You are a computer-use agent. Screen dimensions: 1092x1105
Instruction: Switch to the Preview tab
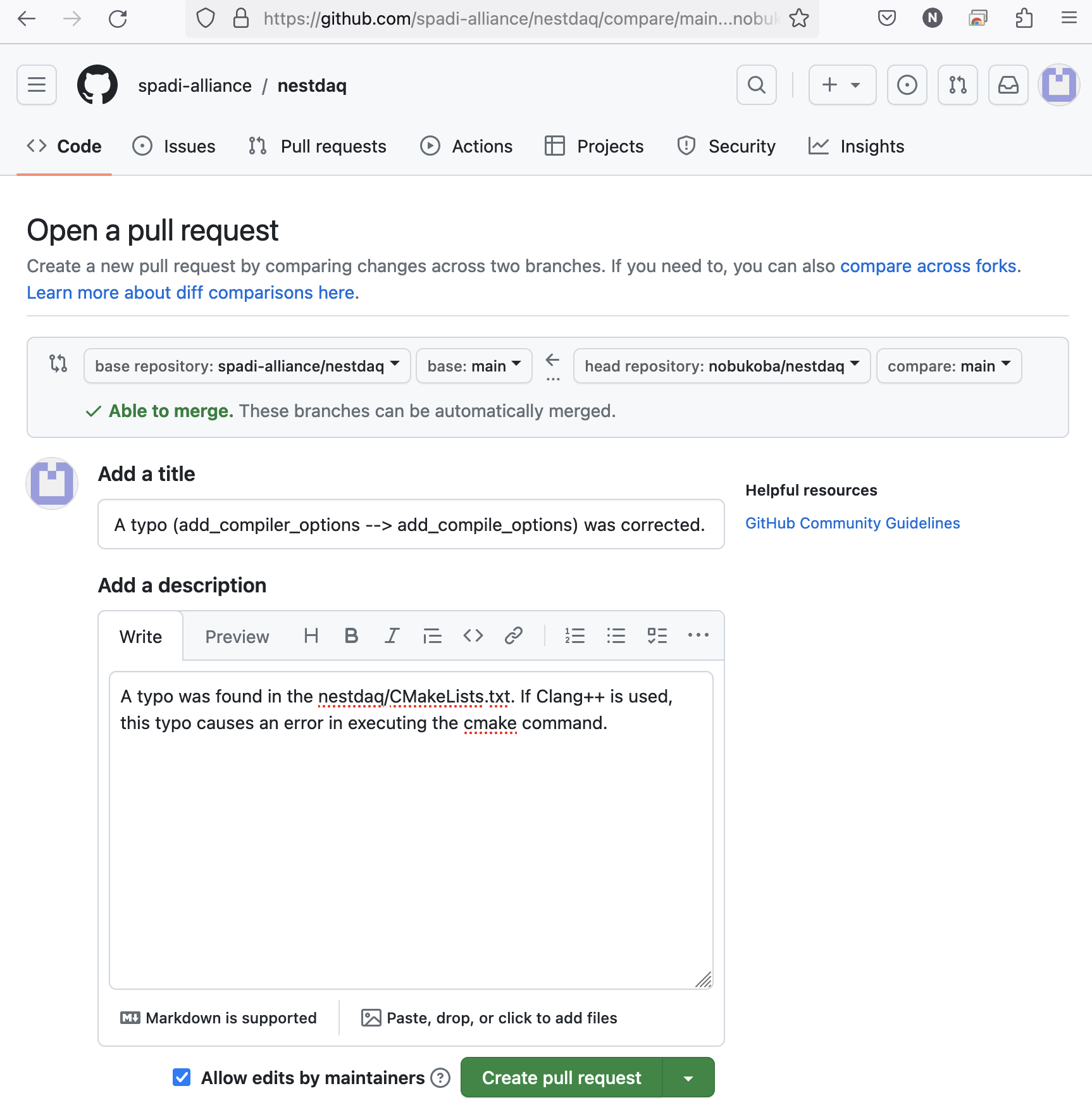237,637
